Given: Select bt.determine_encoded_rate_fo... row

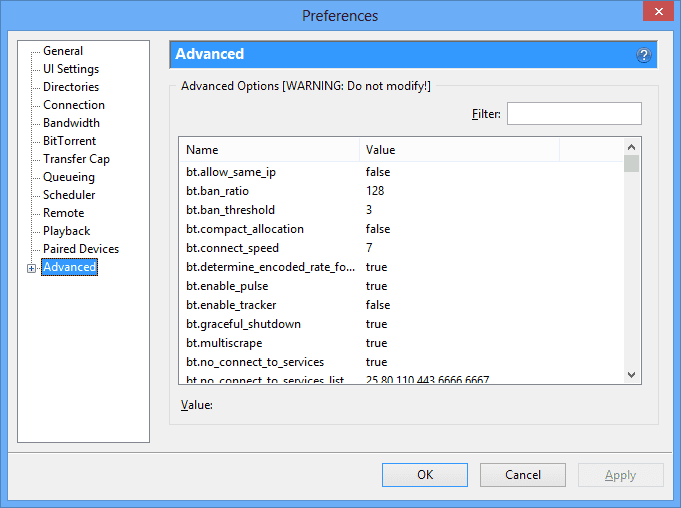Looking at the screenshot, I should (x=401, y=267).
